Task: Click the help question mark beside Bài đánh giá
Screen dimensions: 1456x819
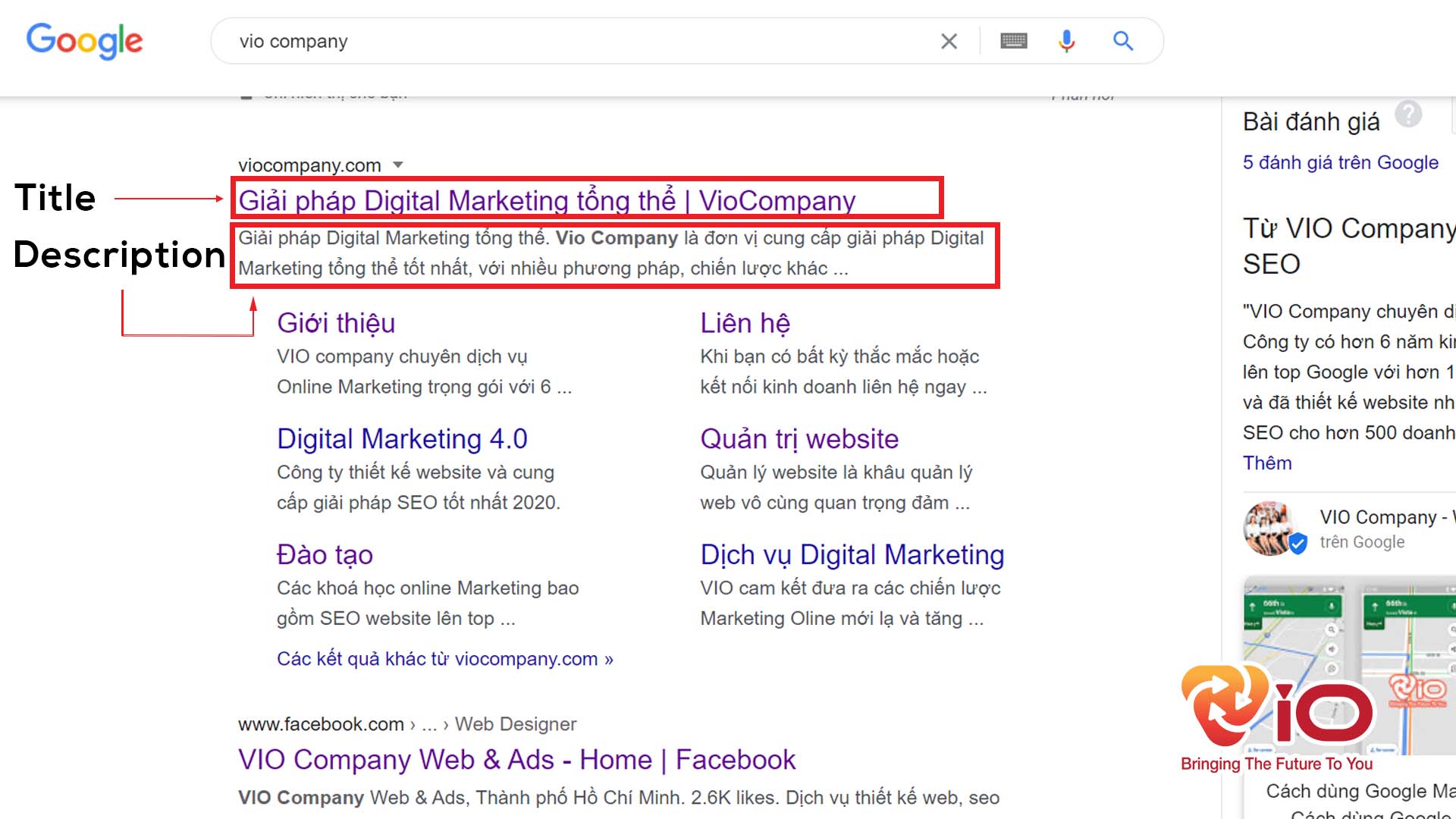Action: coord(1408,115)
